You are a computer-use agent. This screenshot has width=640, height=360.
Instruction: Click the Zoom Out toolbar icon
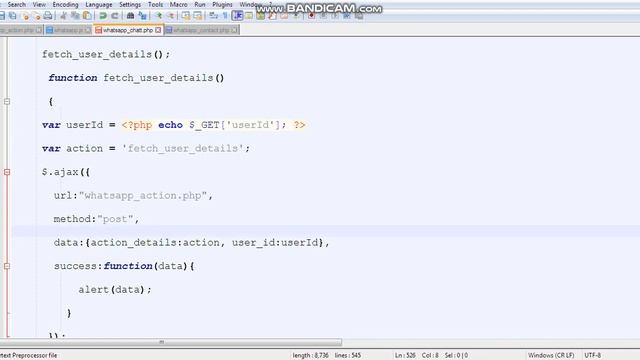pos(170,16)
